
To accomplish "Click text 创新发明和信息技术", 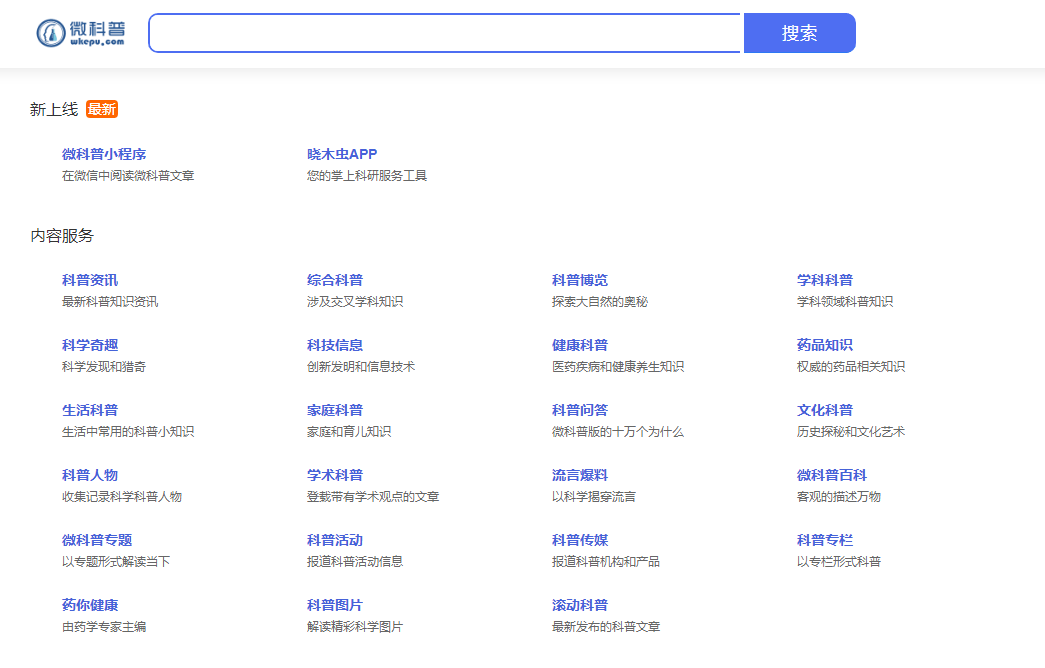I will click(361, 367).
